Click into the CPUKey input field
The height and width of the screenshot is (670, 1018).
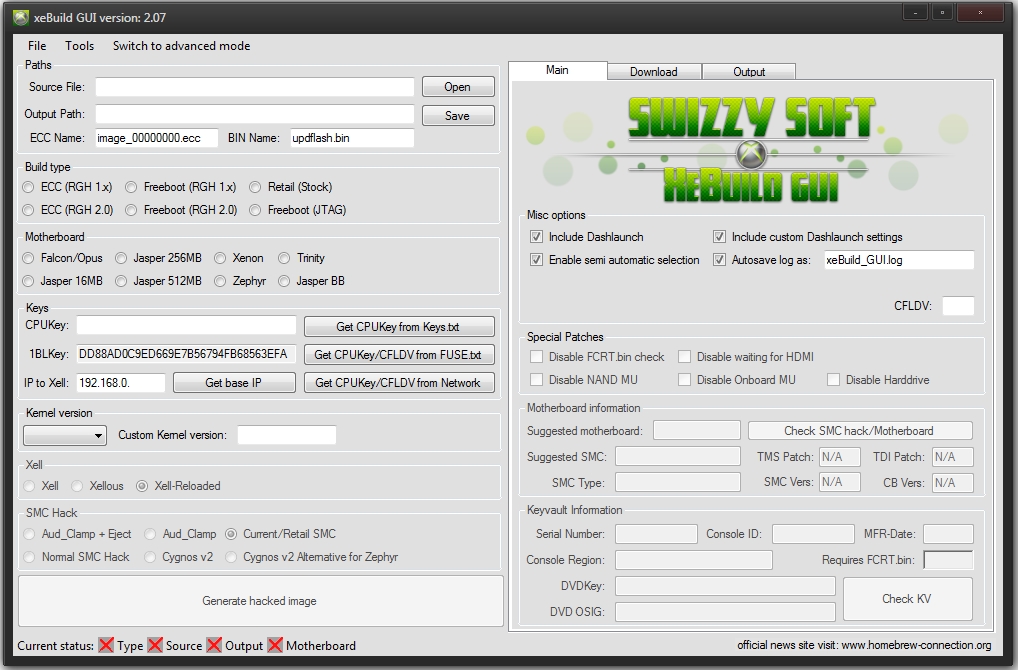tap(186, 326)
